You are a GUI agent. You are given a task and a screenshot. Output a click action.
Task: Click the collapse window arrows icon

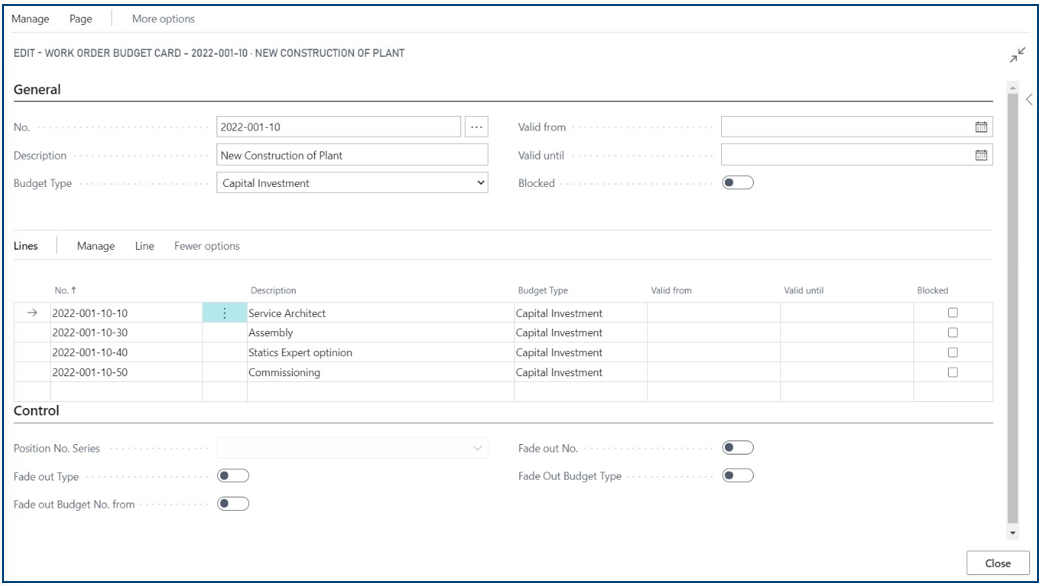pyautogui.click(x=1018, y=56)
